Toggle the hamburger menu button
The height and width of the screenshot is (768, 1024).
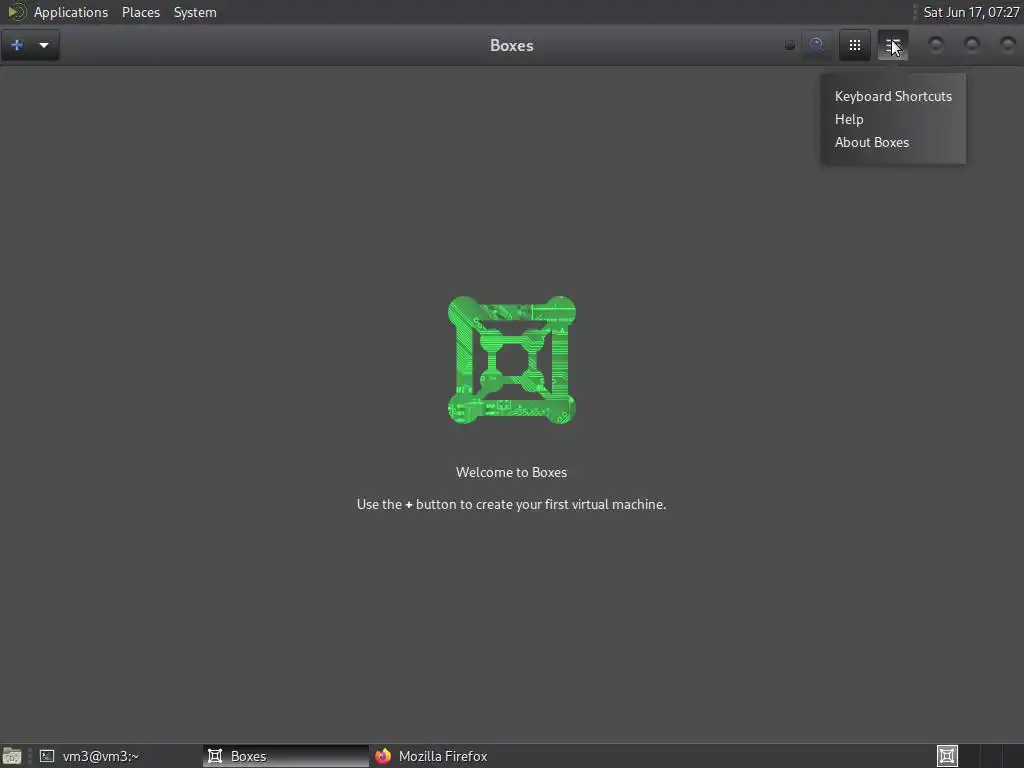pos(892,45)
